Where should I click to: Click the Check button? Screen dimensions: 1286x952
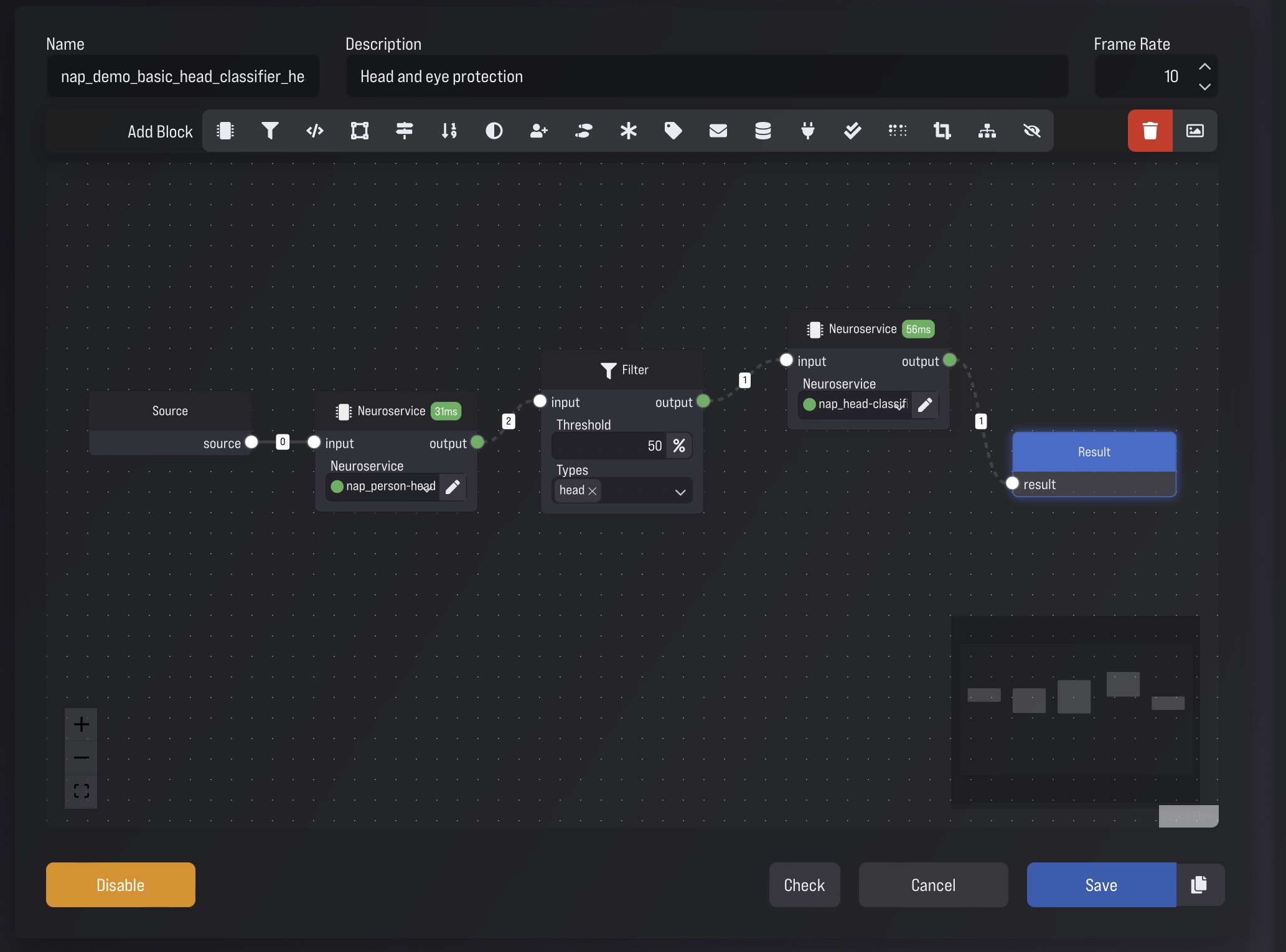coord(804,885)
